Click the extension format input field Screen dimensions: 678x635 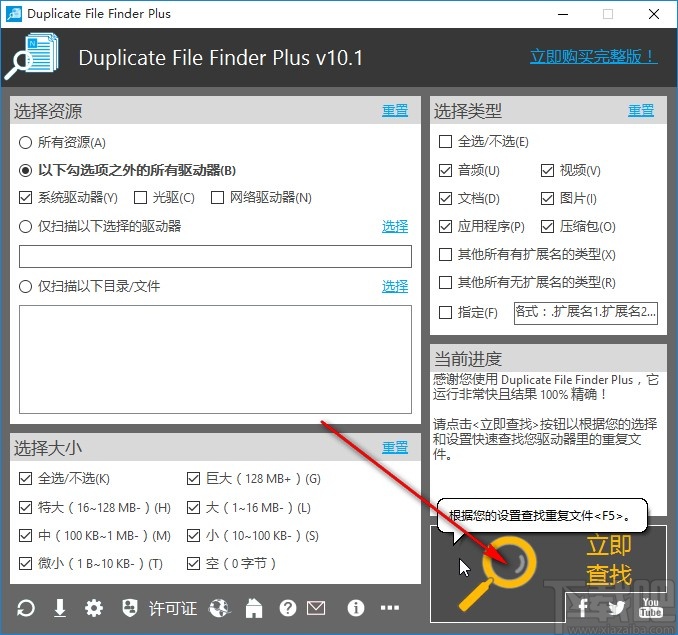tap(586, 313)
